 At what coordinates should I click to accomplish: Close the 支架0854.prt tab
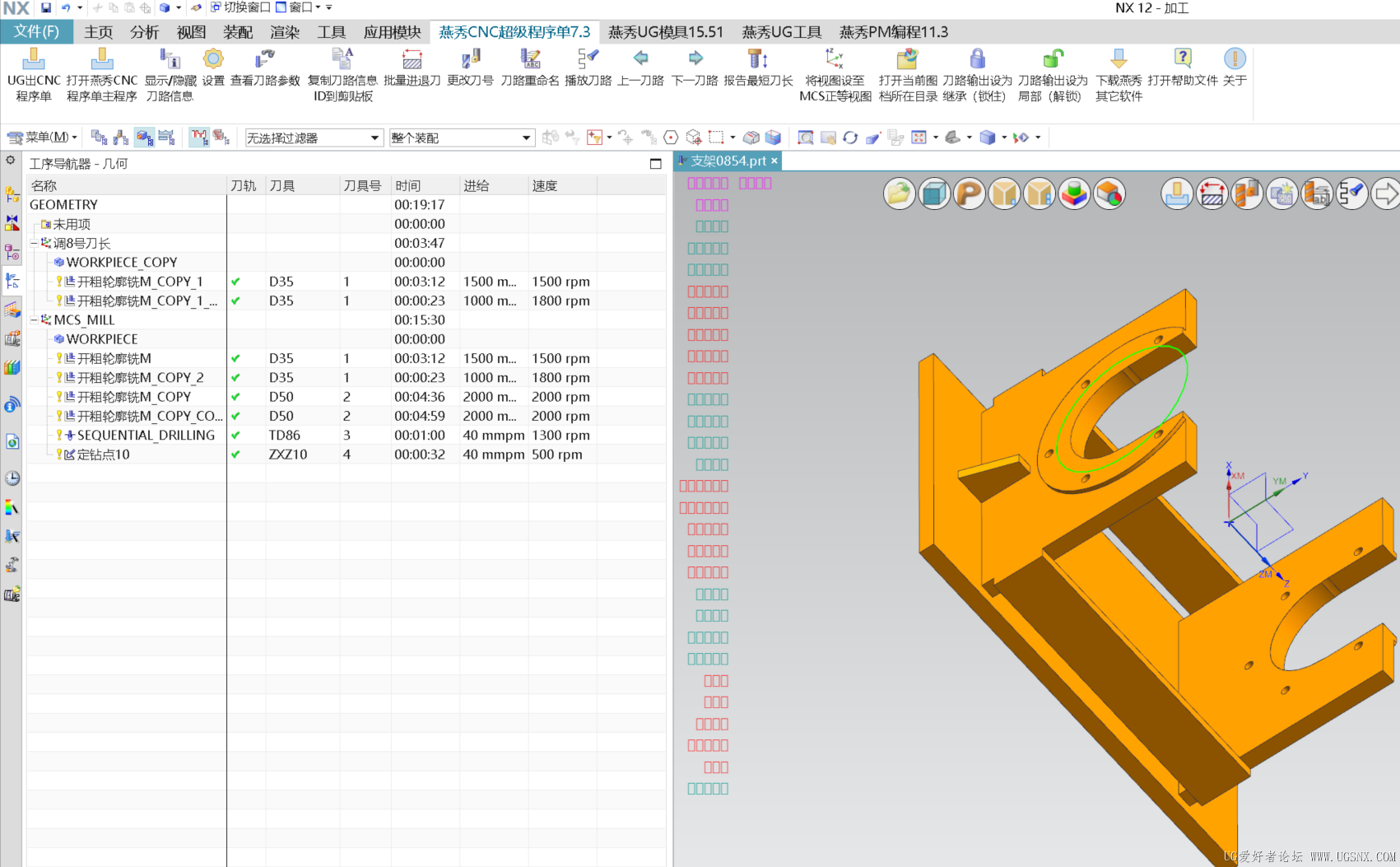(774, 161)
